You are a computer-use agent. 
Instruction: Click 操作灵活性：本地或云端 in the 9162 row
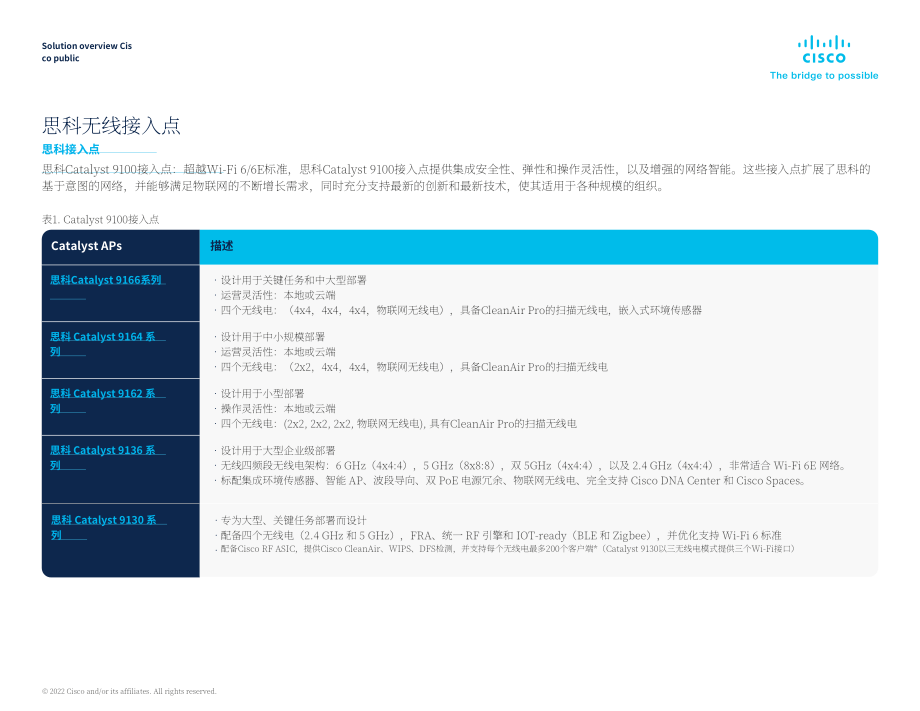pyautogui.click(x=278, y=409)
